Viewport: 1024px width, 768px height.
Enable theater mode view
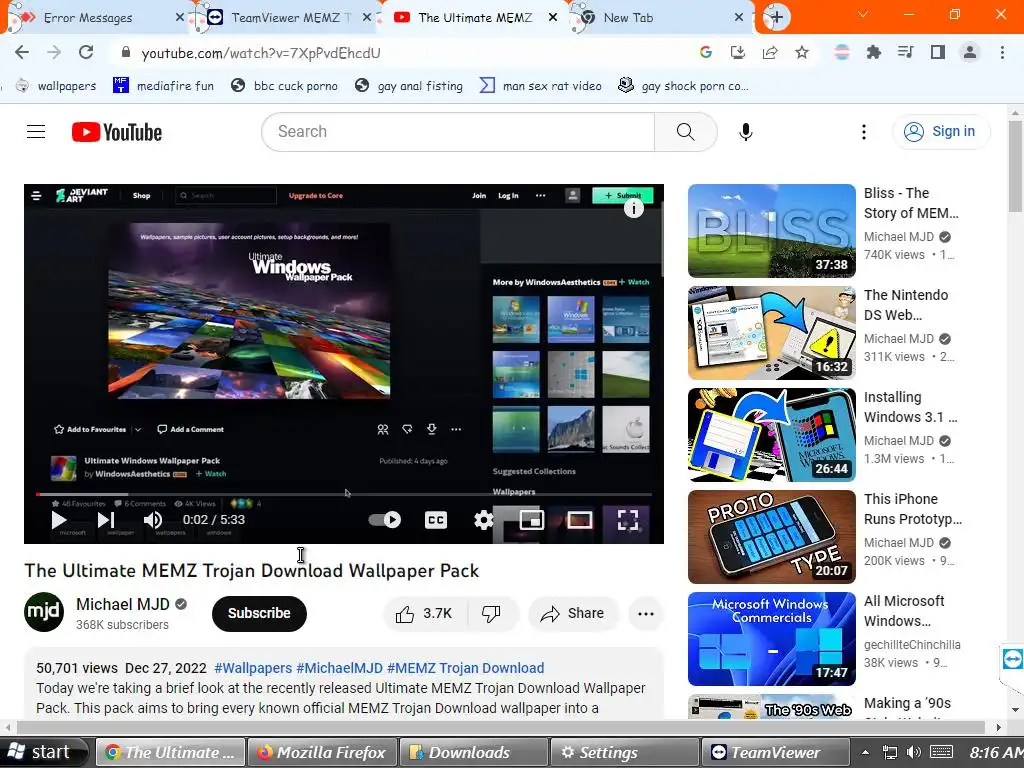pos(579,520)
